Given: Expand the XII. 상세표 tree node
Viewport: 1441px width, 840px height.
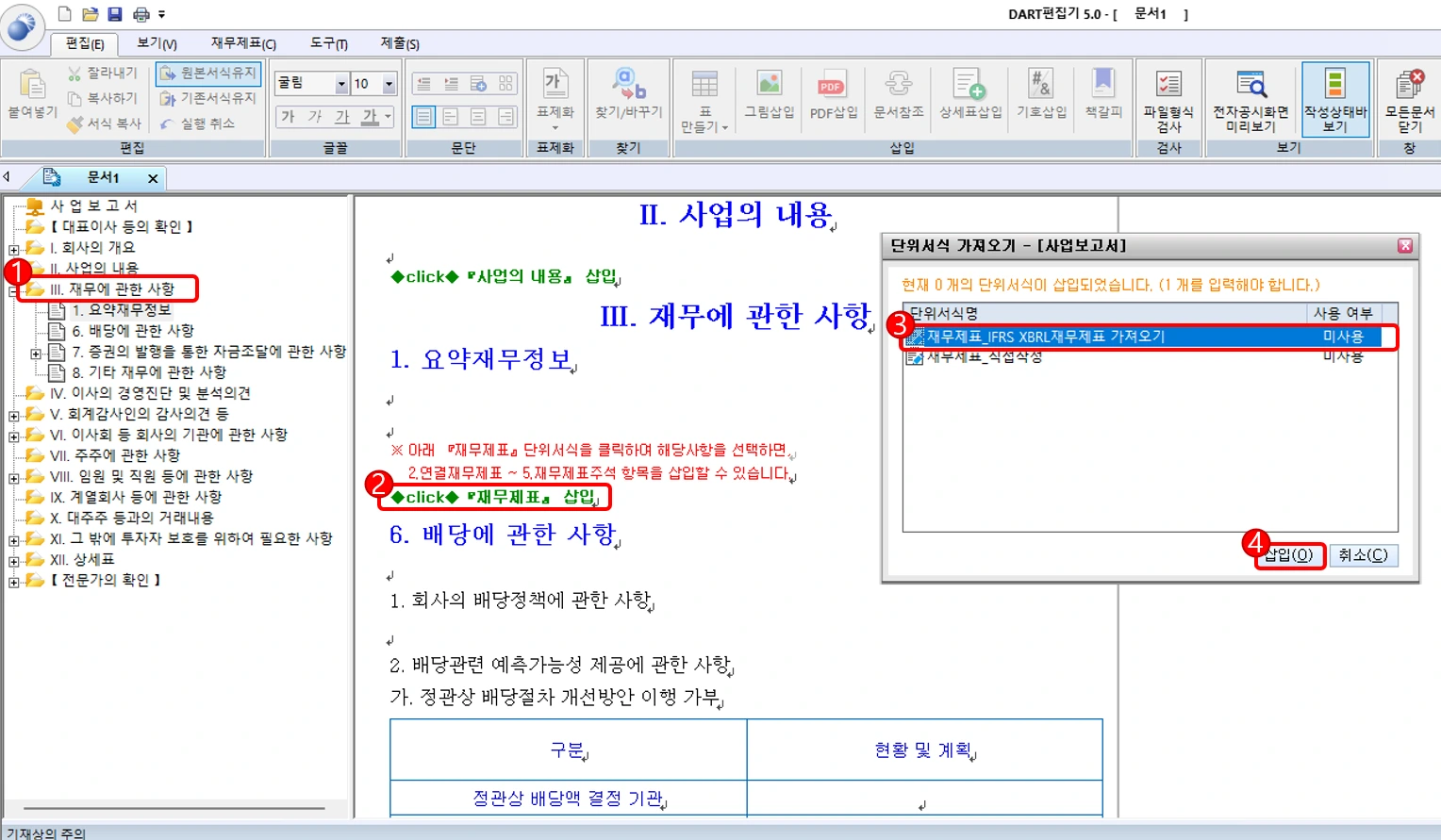Looking at the screenshot, I should point(13,561).
